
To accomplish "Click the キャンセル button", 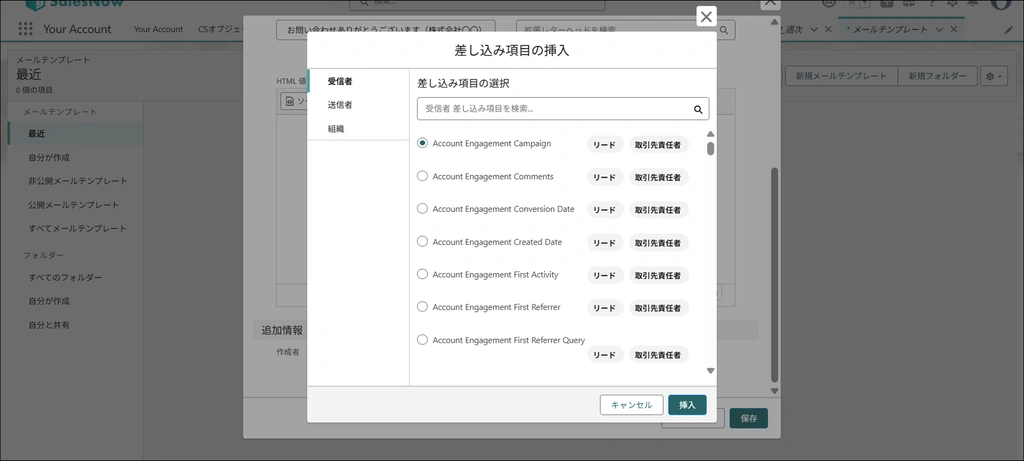I will pyautogui.click(x=631, y=405).
